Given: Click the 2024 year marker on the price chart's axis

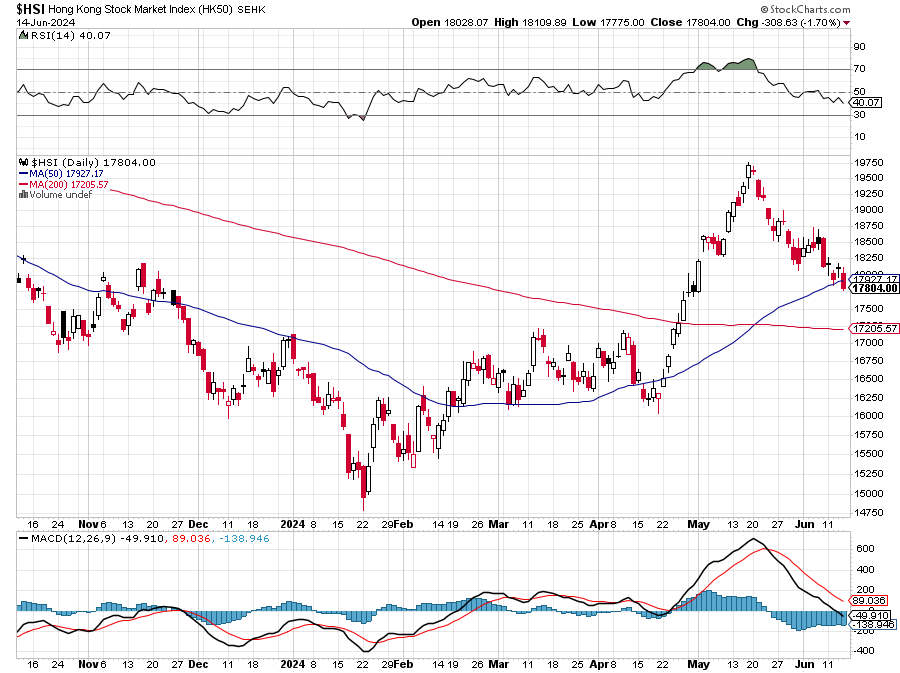Looking at the screenshot, I should tap(291, 523).
